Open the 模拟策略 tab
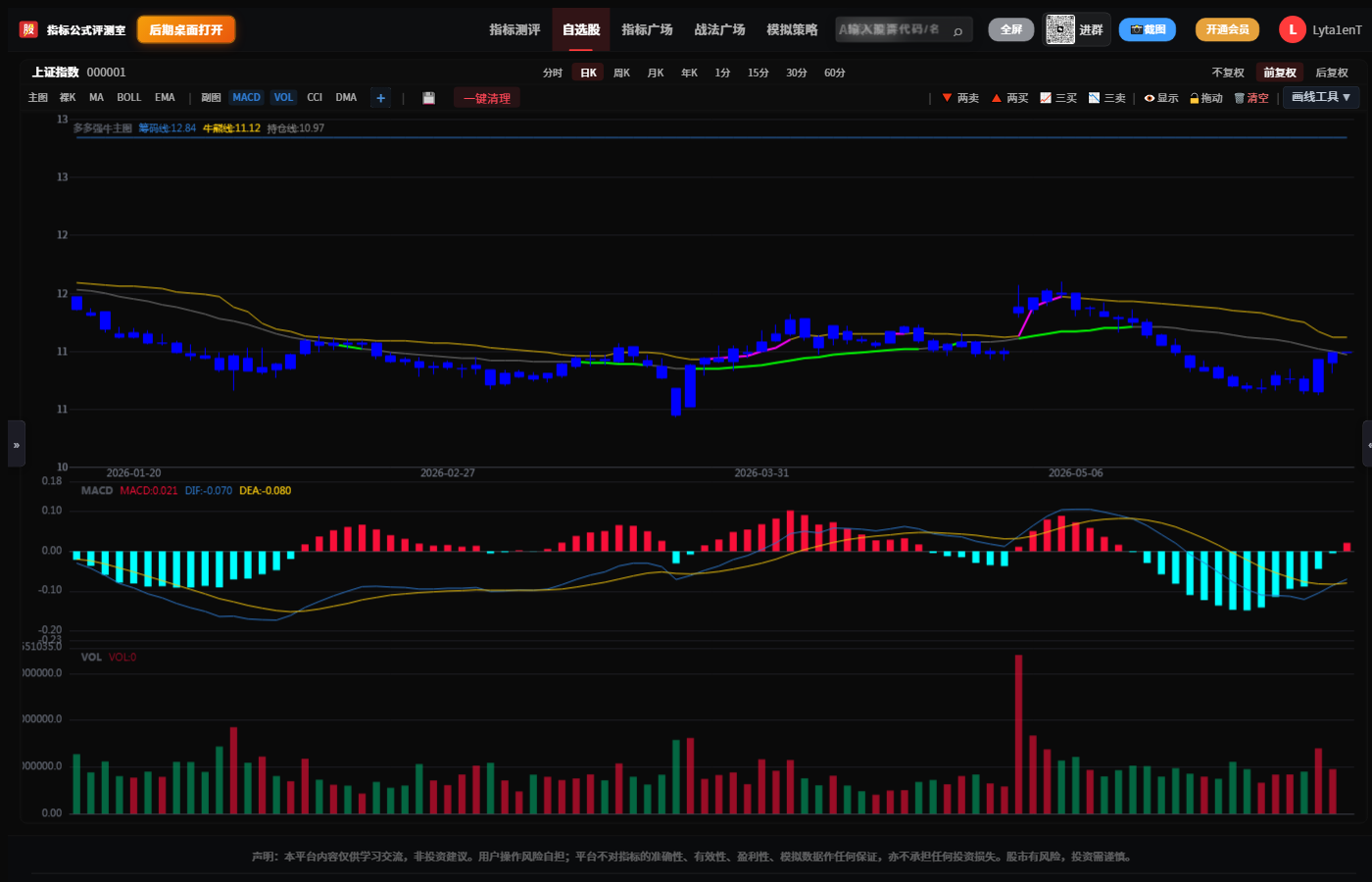The width and height of the screenshot is (1372, 882). pyautogui.click(x=792, y=29)
